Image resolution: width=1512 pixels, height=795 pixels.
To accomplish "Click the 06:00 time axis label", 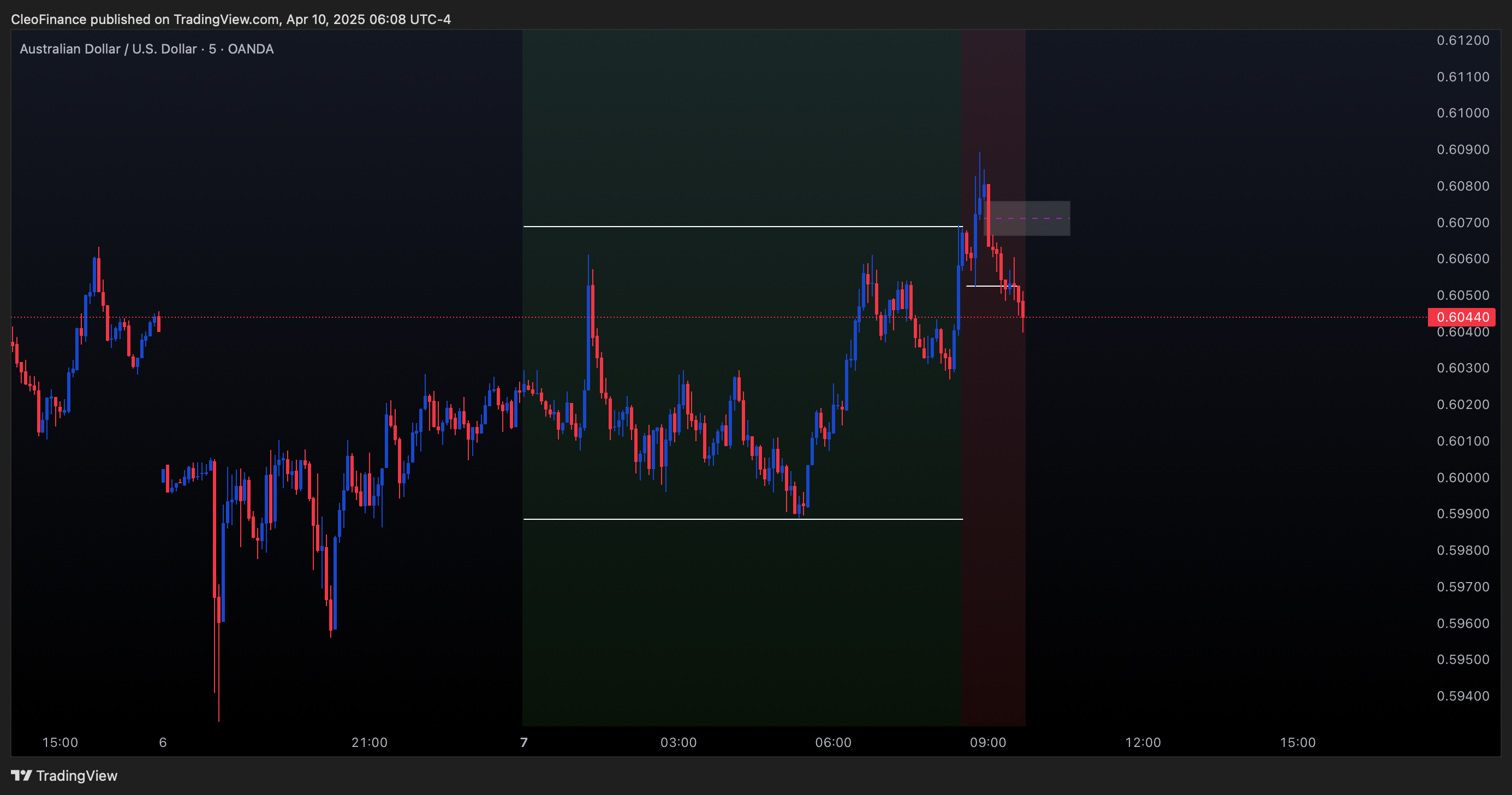I will point(833,743).
